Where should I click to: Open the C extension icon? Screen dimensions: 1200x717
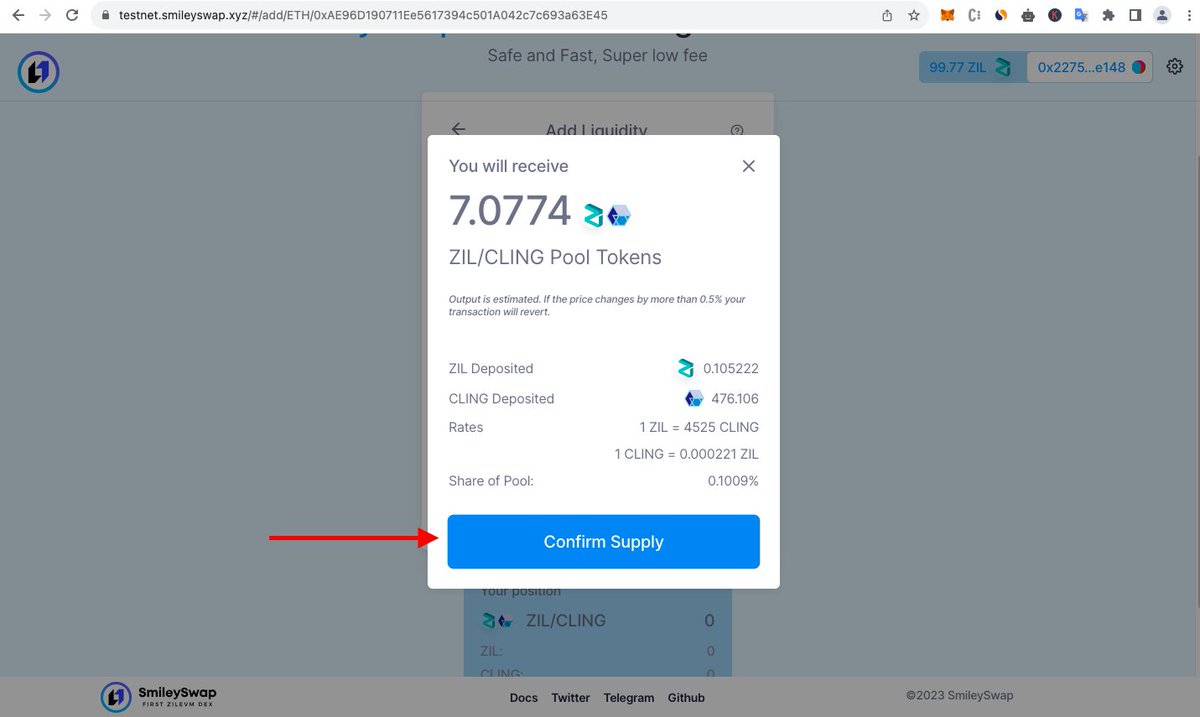coord(974,16)
